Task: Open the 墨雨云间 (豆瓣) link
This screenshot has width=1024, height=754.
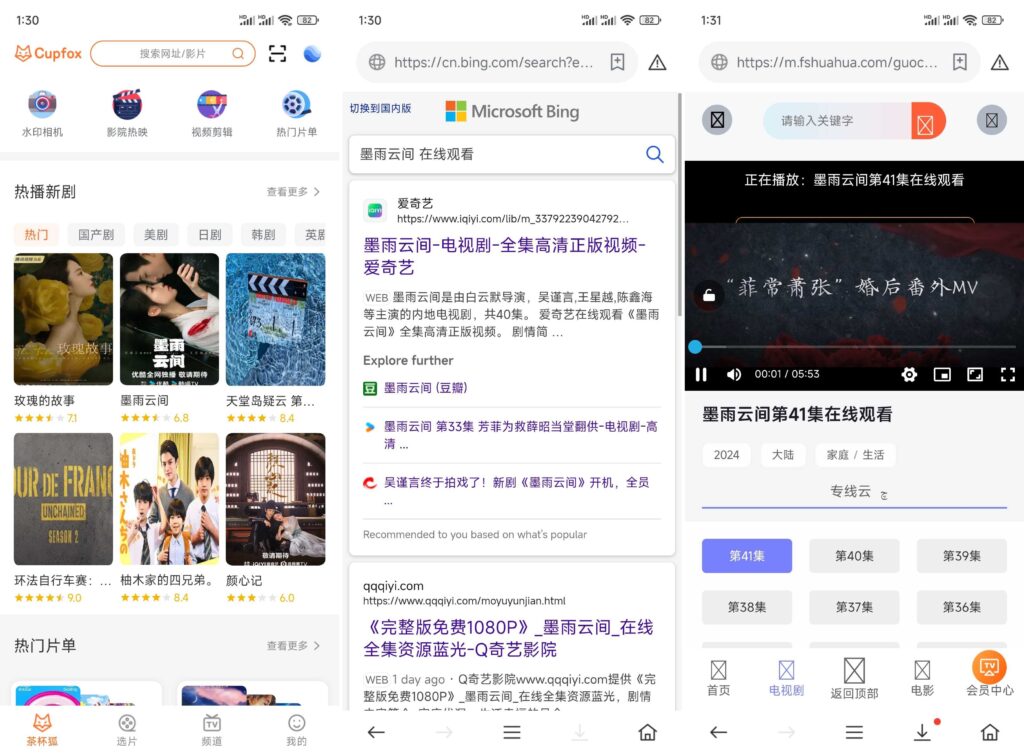Action: point(425,388)
